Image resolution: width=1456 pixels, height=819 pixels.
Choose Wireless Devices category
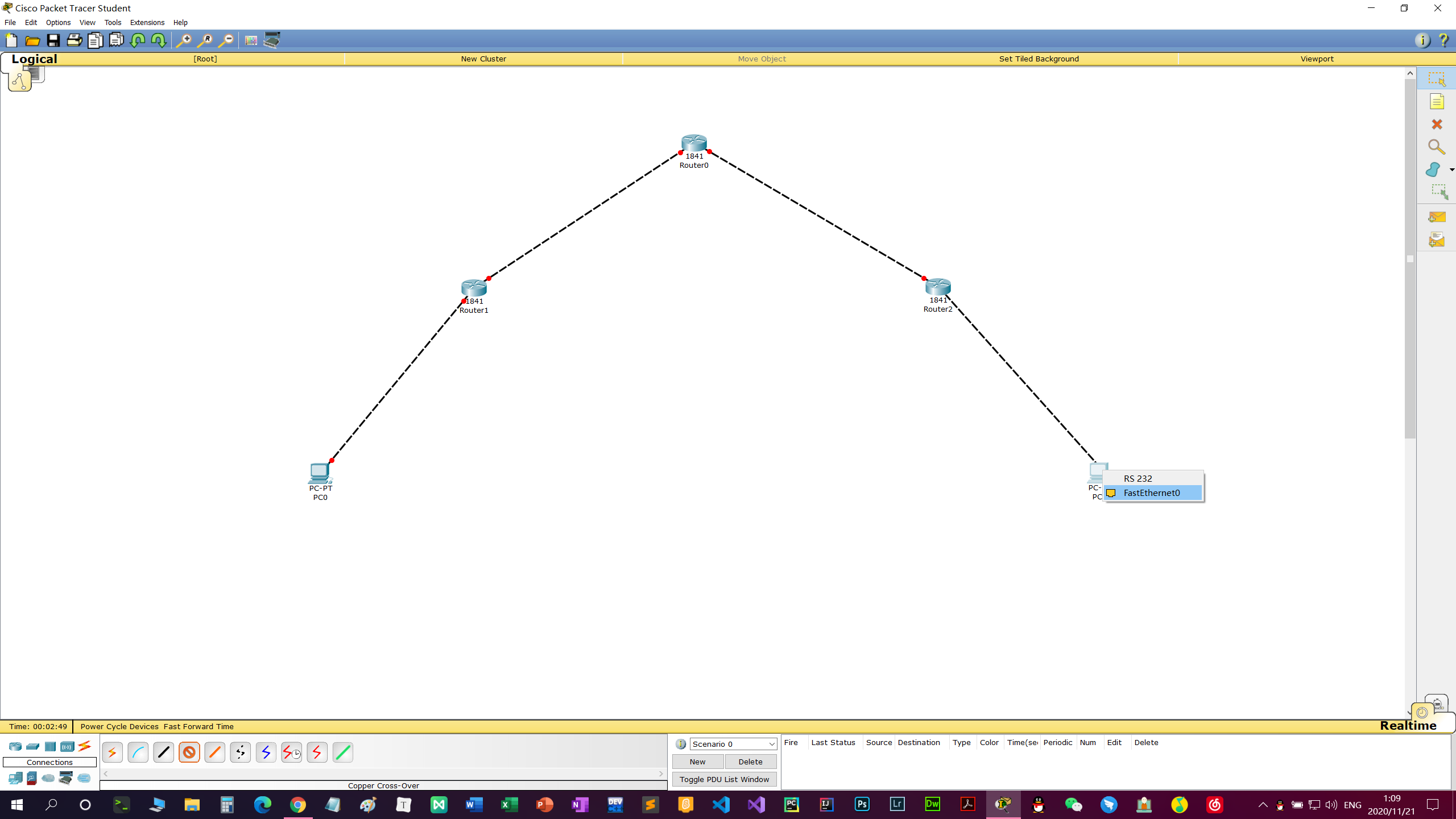click(67, 746)
